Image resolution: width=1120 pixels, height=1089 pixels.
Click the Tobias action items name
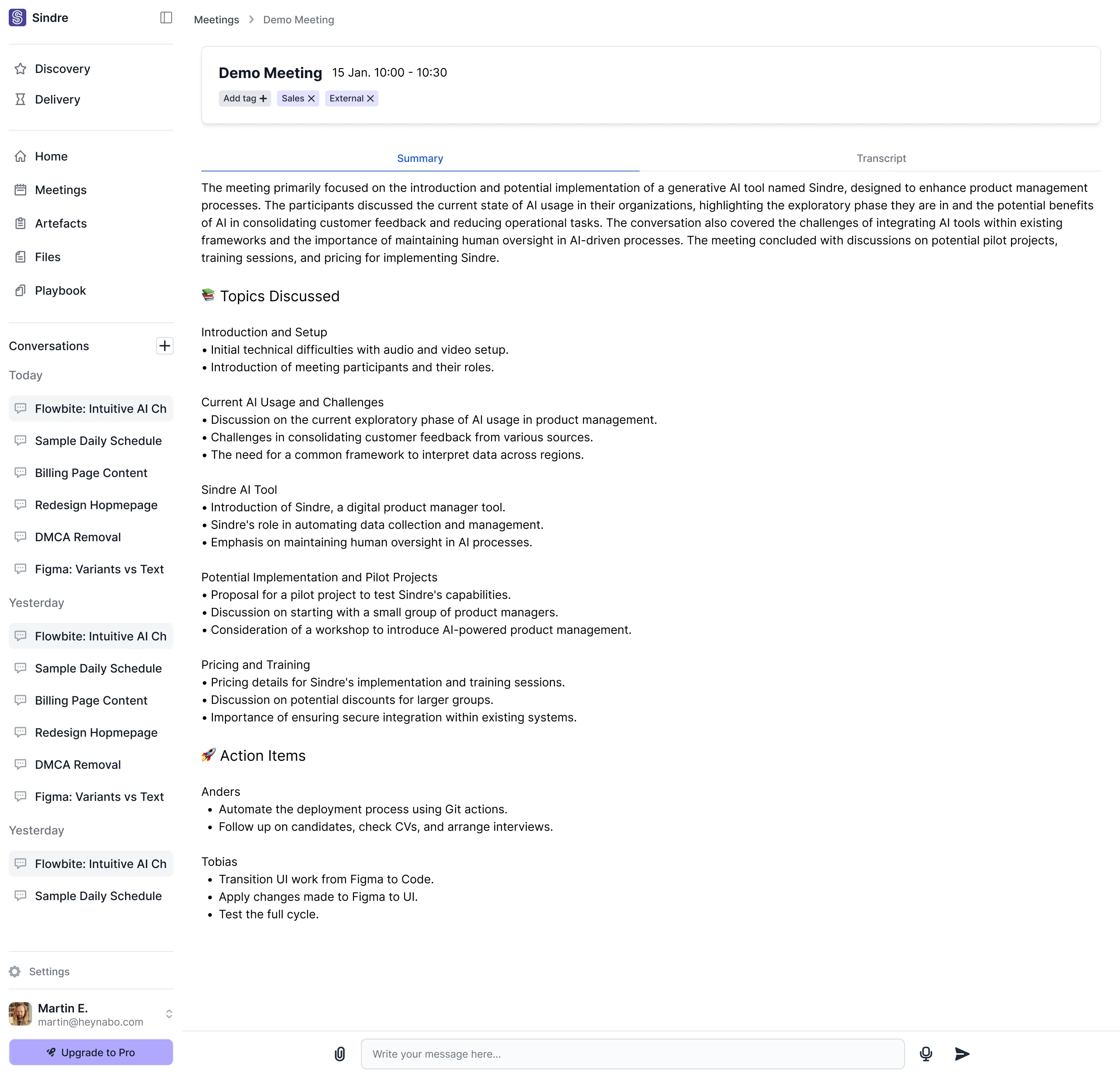click(x=219, y=861)
